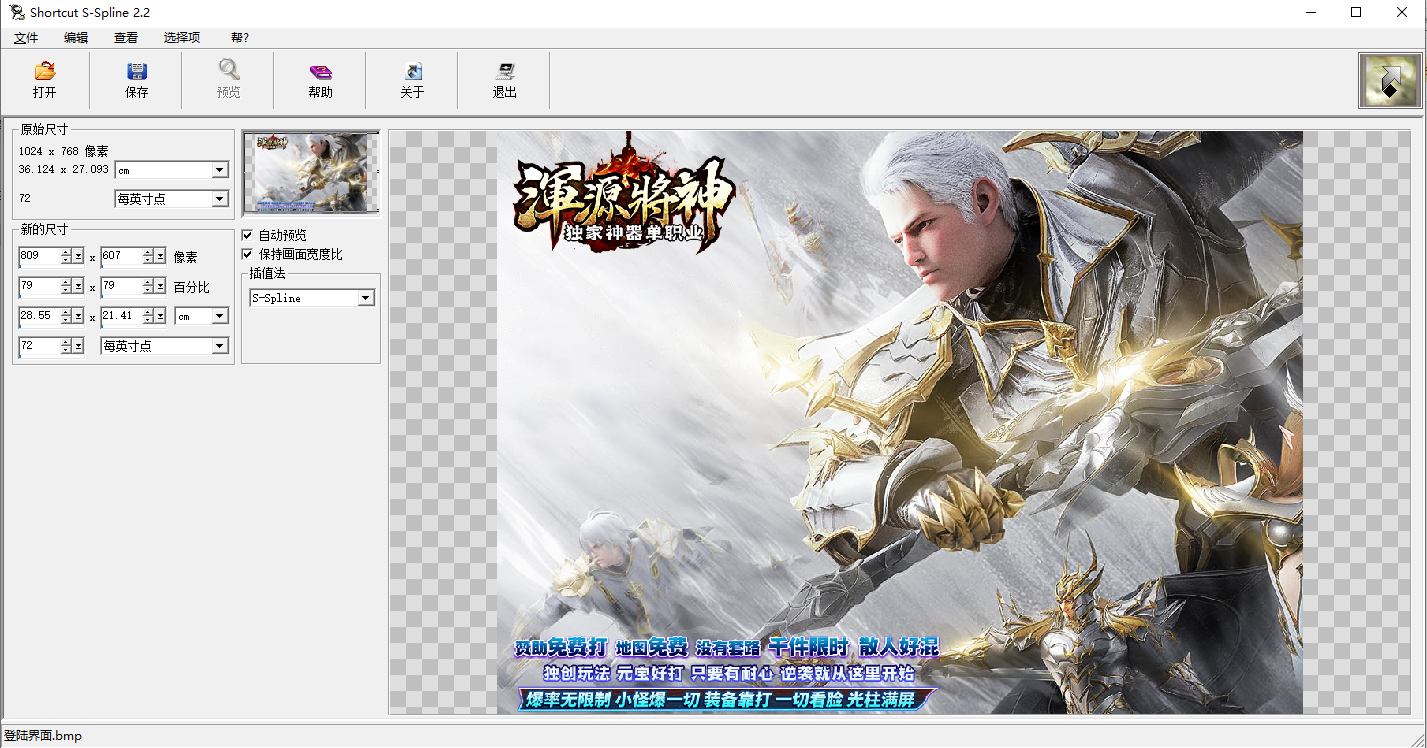The width and height of the screenshot is (1427, 748).
Task: Open the 文件 menu
Action: (26, 38)
